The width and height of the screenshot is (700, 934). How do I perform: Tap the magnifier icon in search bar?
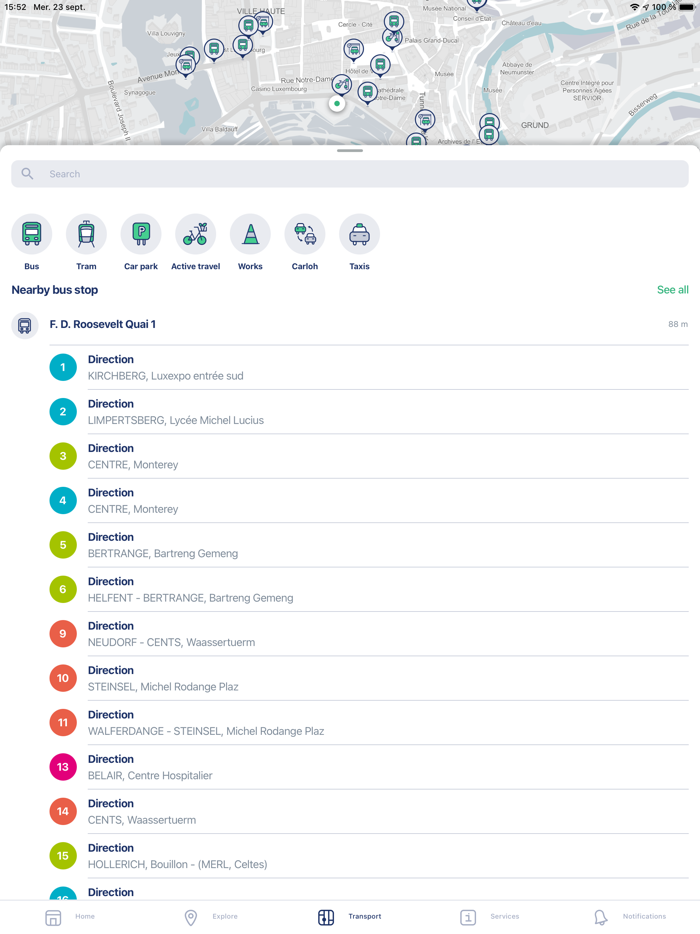(27, 173)
